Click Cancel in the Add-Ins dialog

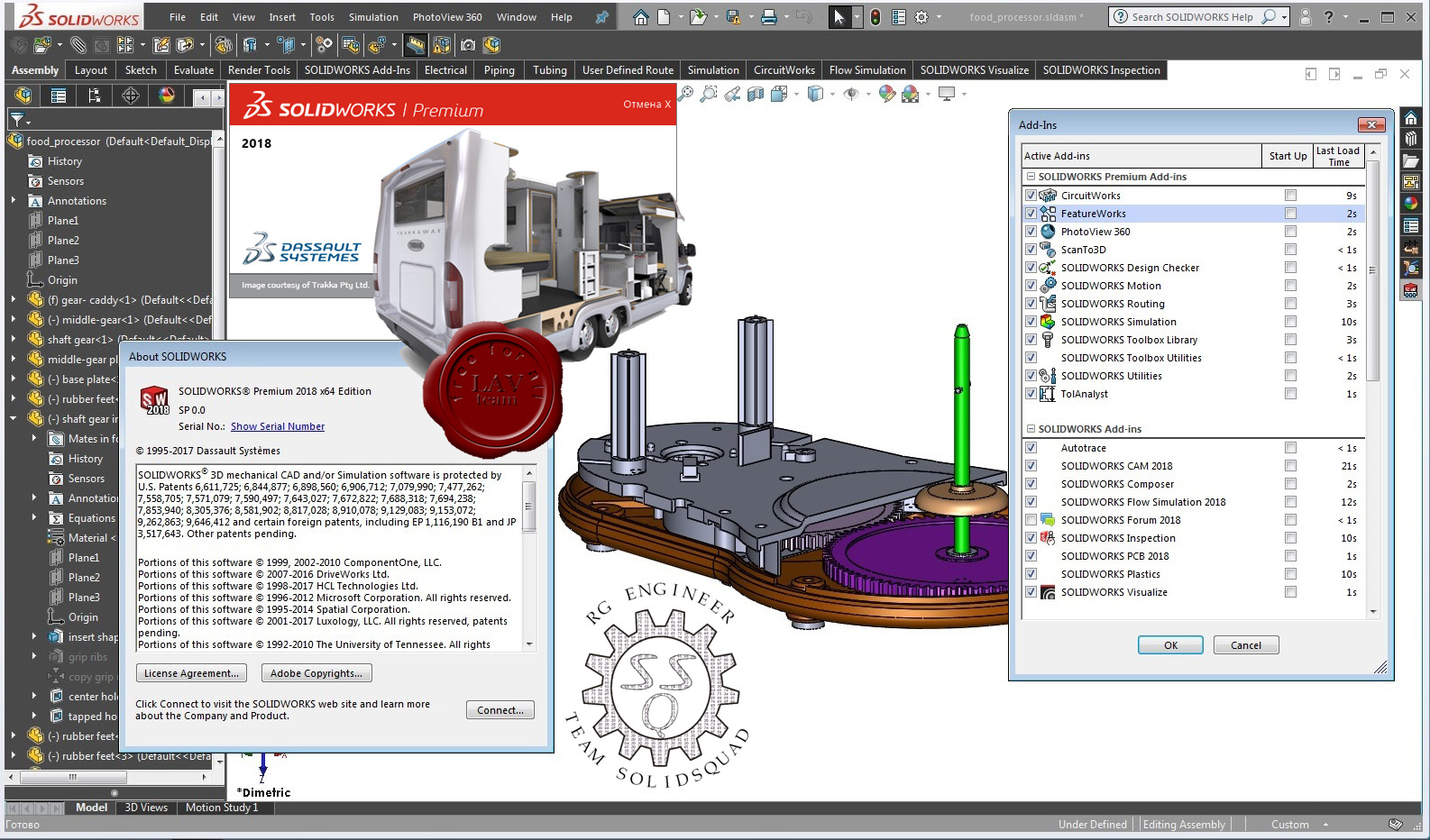pos(1246,645)
